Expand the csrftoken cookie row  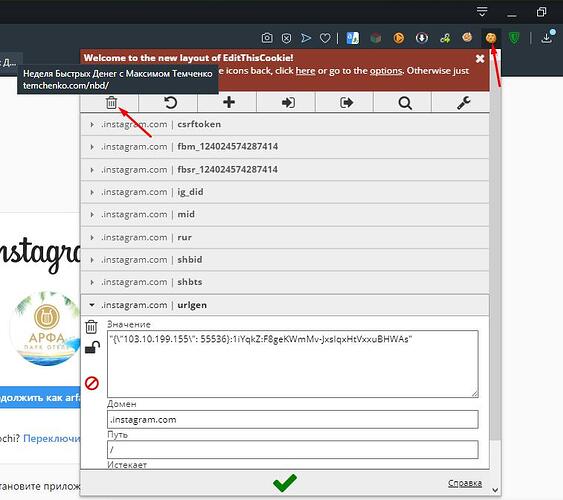285,124
